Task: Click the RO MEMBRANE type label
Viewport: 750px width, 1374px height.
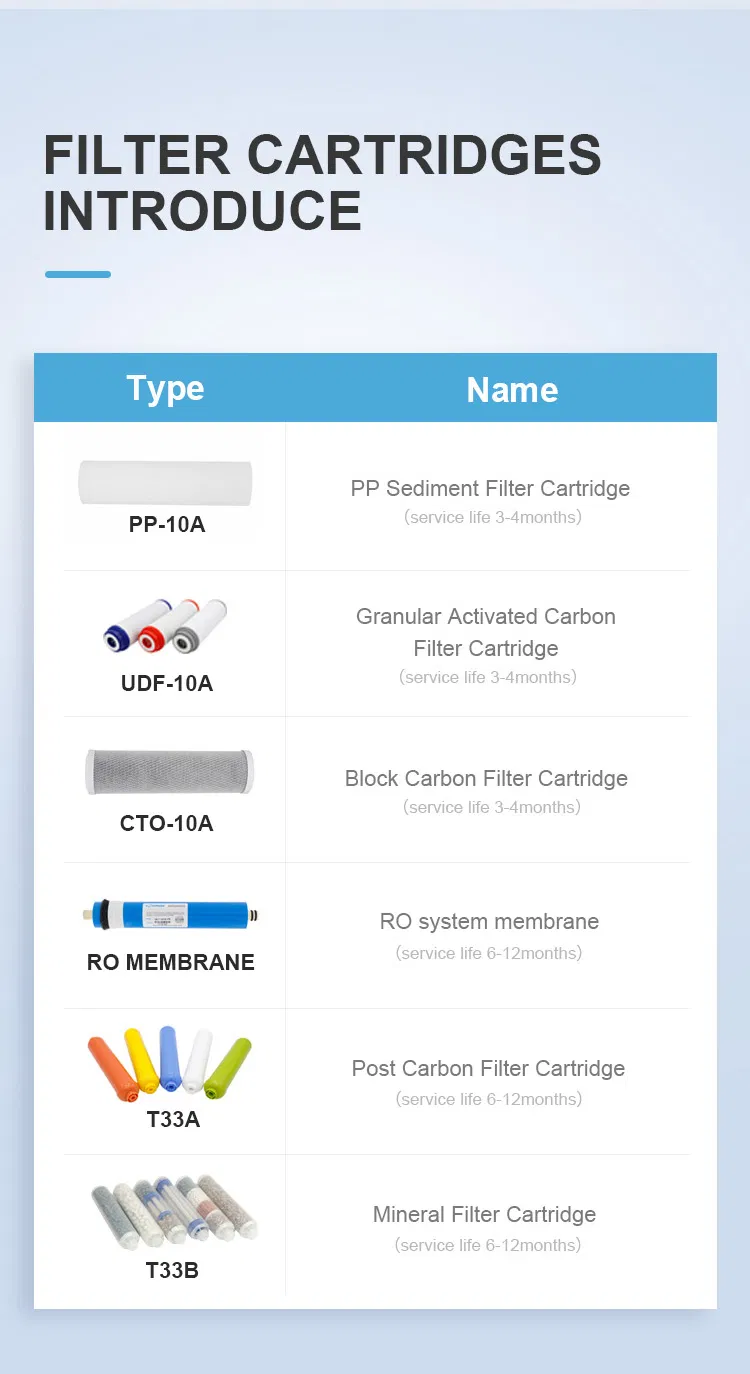Action: (171, 962)
